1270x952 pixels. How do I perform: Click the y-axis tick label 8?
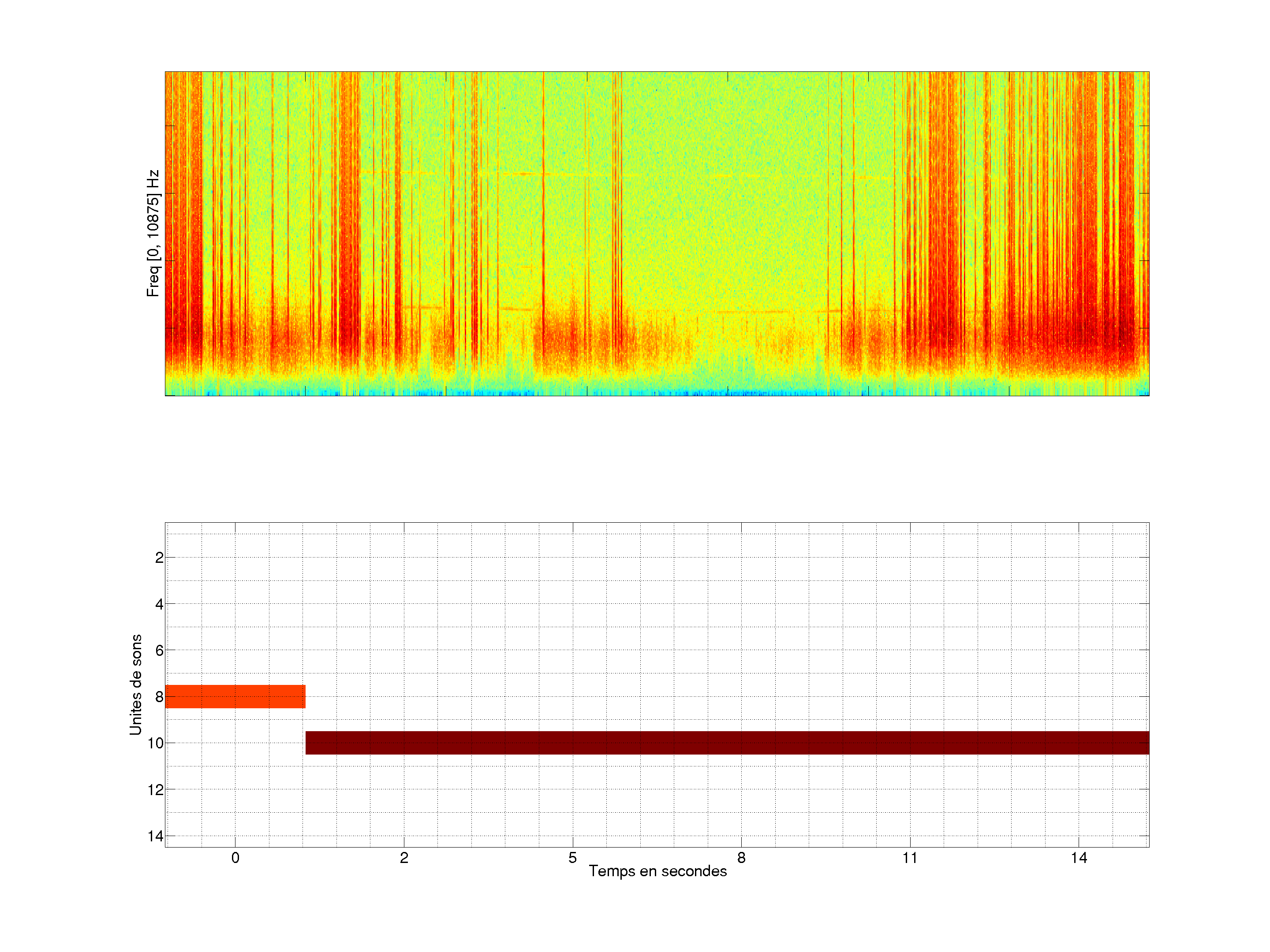[159, 697]
